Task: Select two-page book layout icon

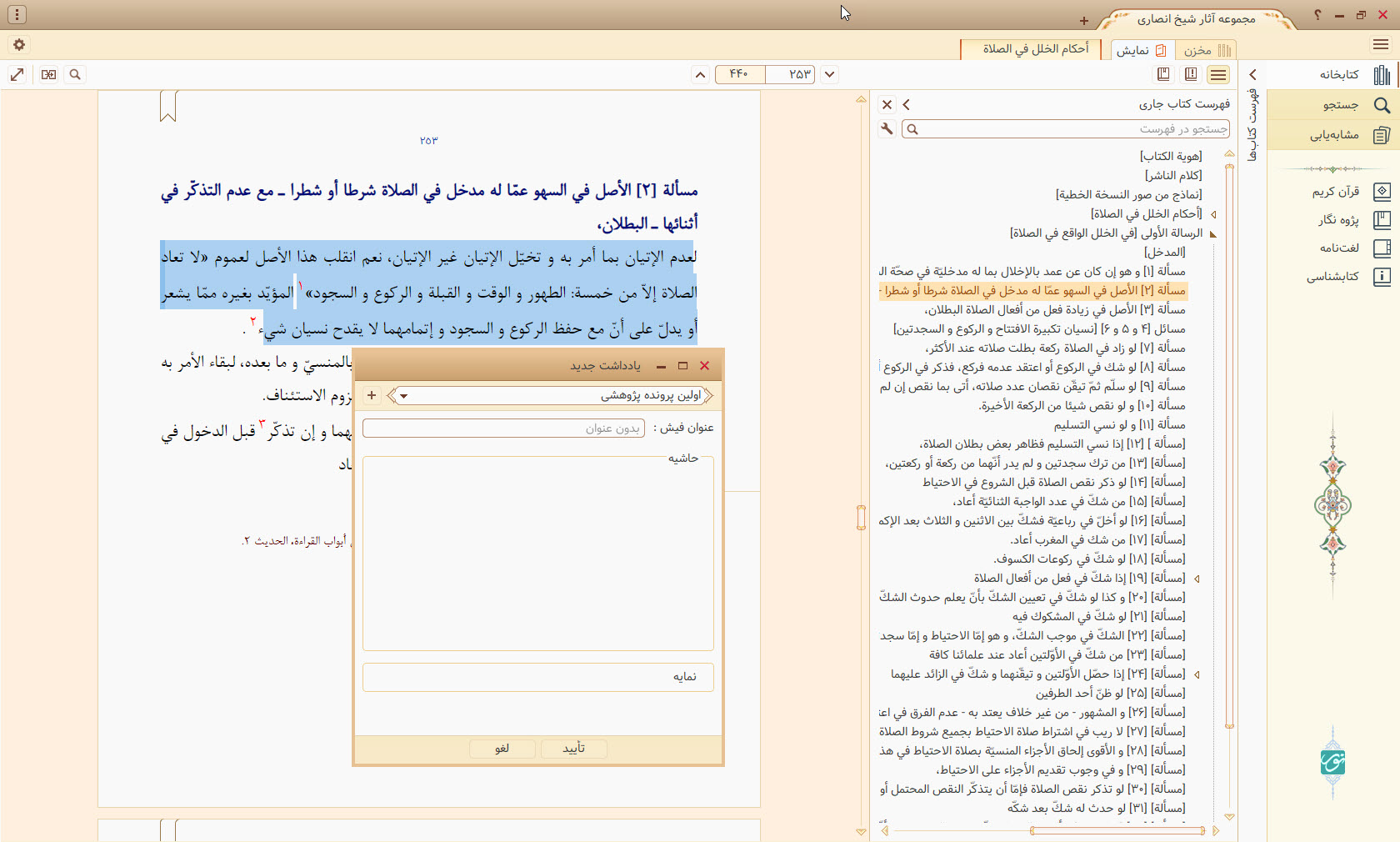Action: (1191, 74)
